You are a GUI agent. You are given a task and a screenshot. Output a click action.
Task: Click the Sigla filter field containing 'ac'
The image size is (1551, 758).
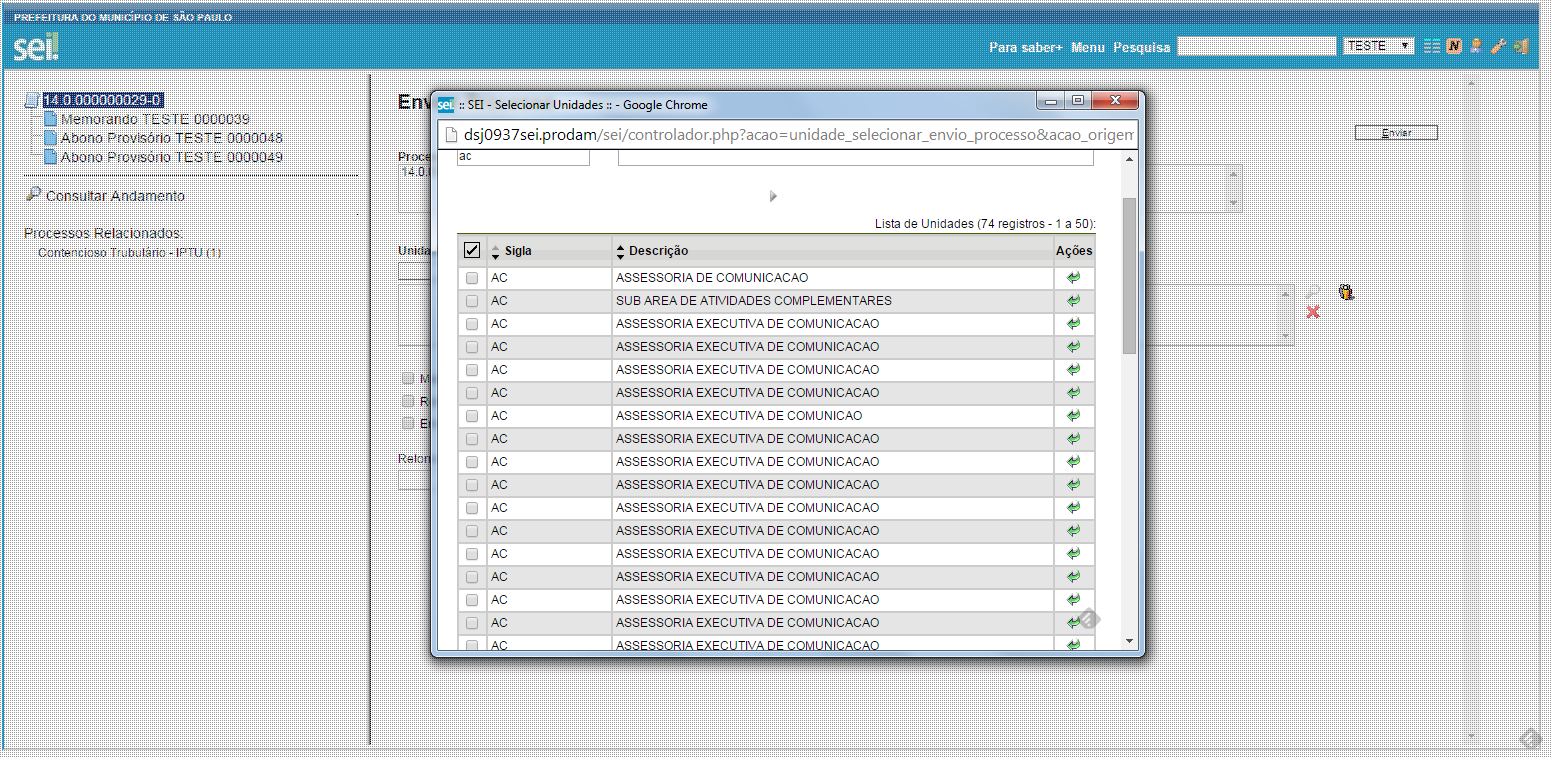[523, 158]
